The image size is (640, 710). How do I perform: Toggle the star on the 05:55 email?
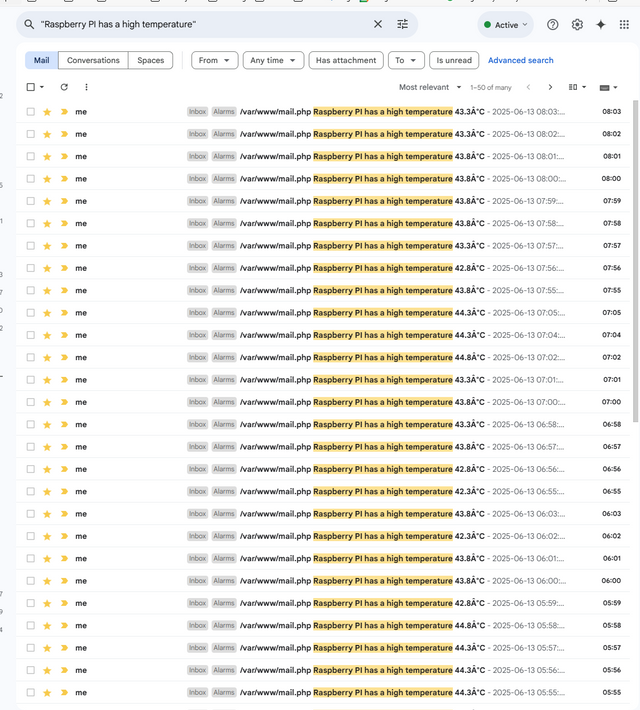coord(47,693)
